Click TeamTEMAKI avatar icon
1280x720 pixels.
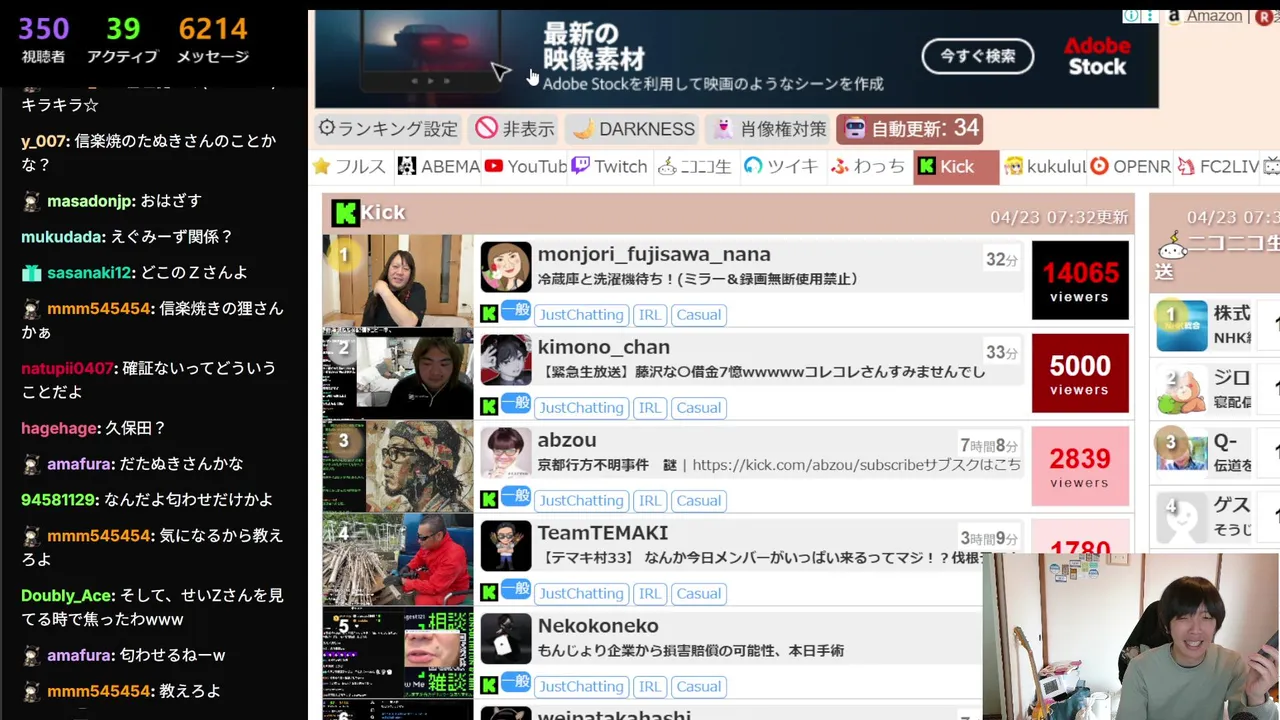point(506,546)
